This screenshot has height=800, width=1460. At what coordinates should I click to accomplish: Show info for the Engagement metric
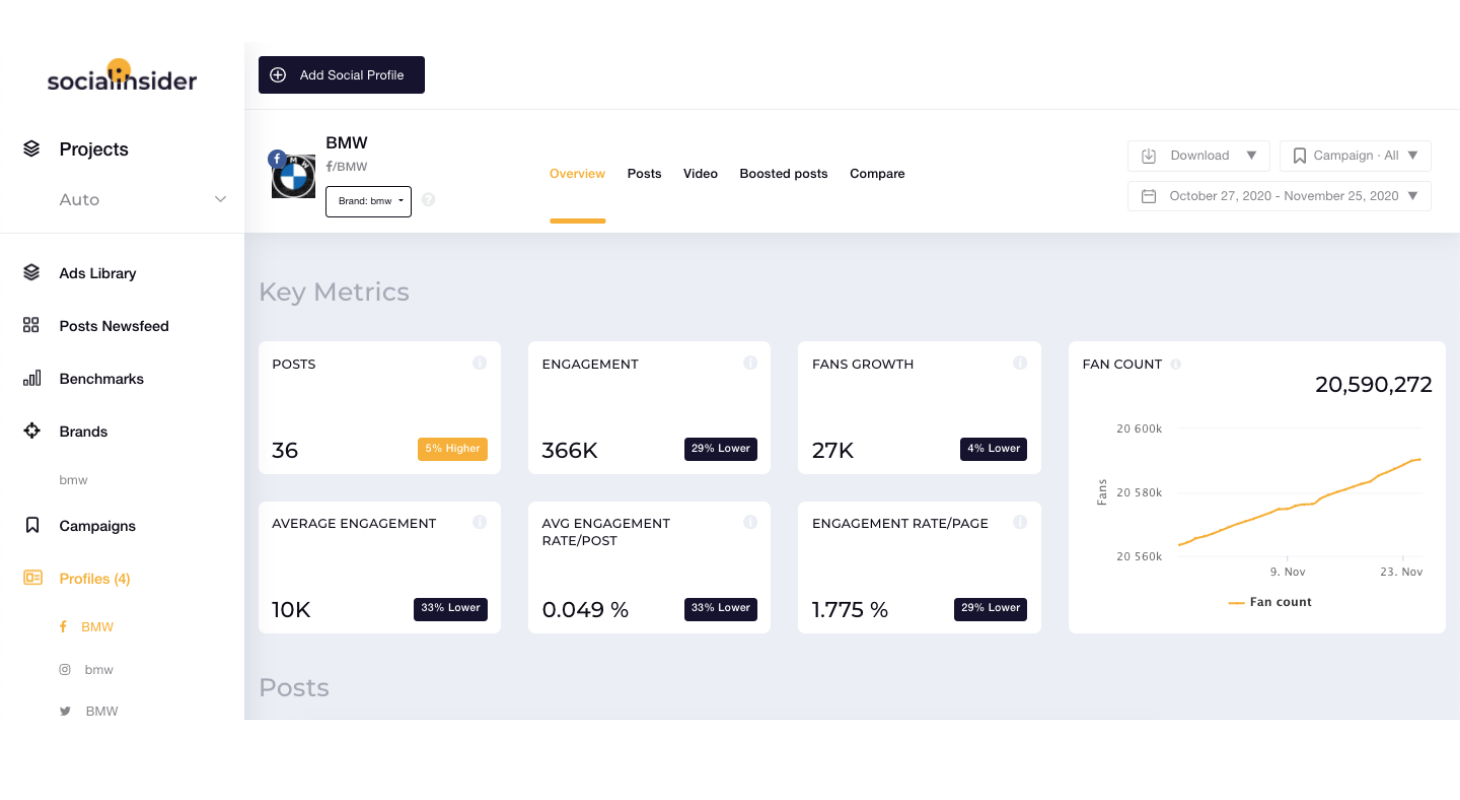(750, 363)
